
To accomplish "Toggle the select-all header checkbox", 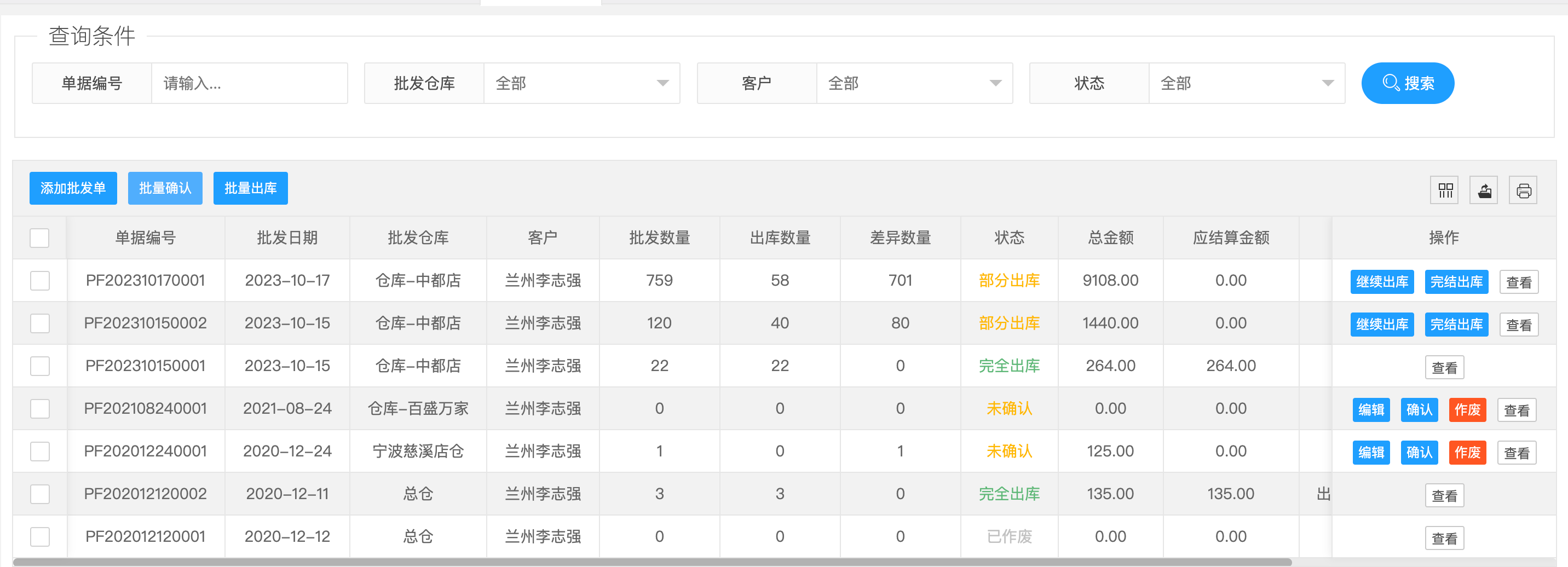I will click(x=39, y=238).
